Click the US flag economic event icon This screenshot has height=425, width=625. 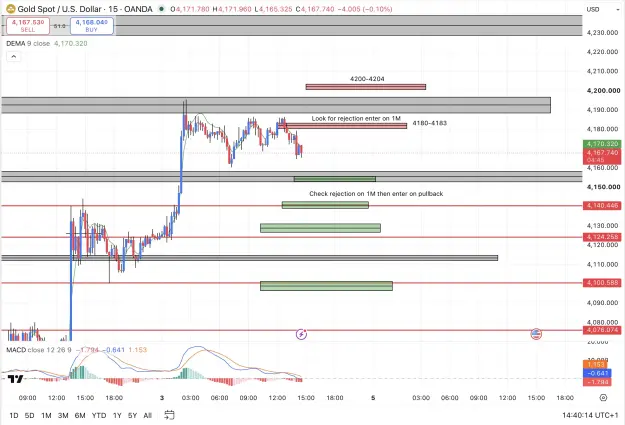pyautogui.click(x=536, y=334)
